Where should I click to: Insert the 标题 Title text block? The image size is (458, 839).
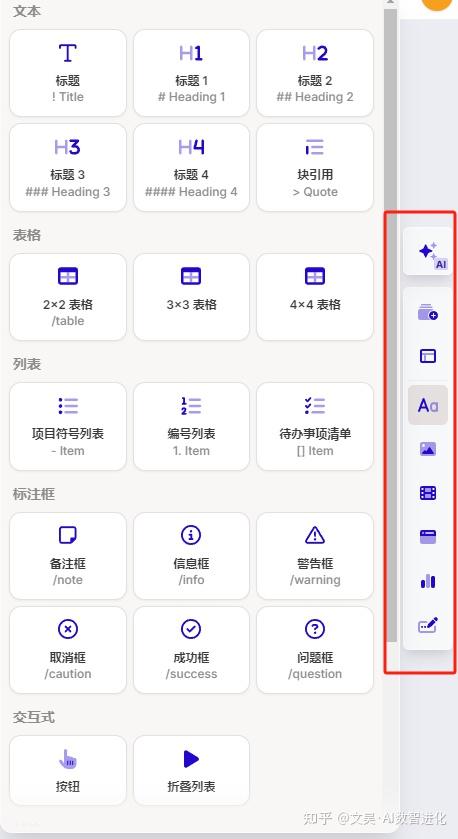click(68, 73)
